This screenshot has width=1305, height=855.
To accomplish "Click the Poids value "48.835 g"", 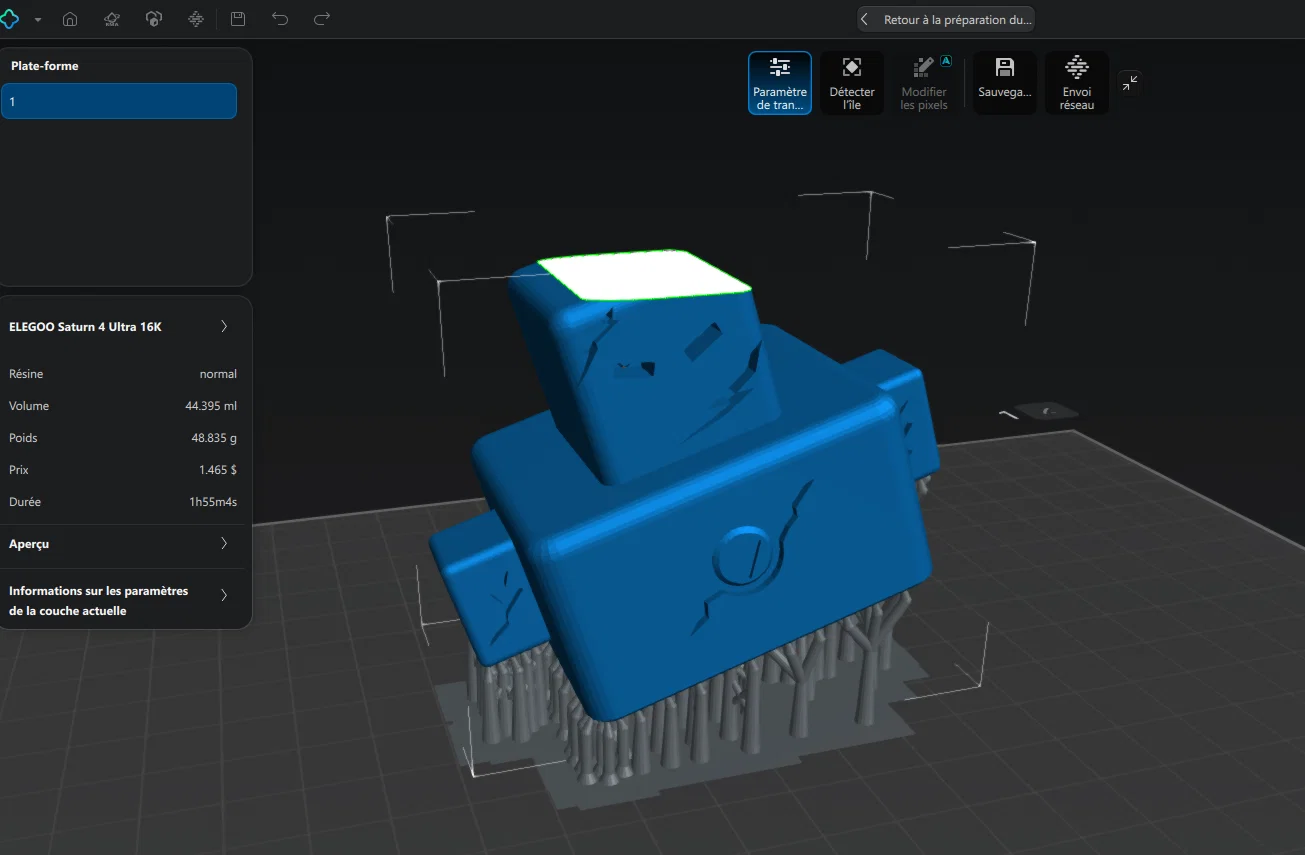I will click(215, 438).
